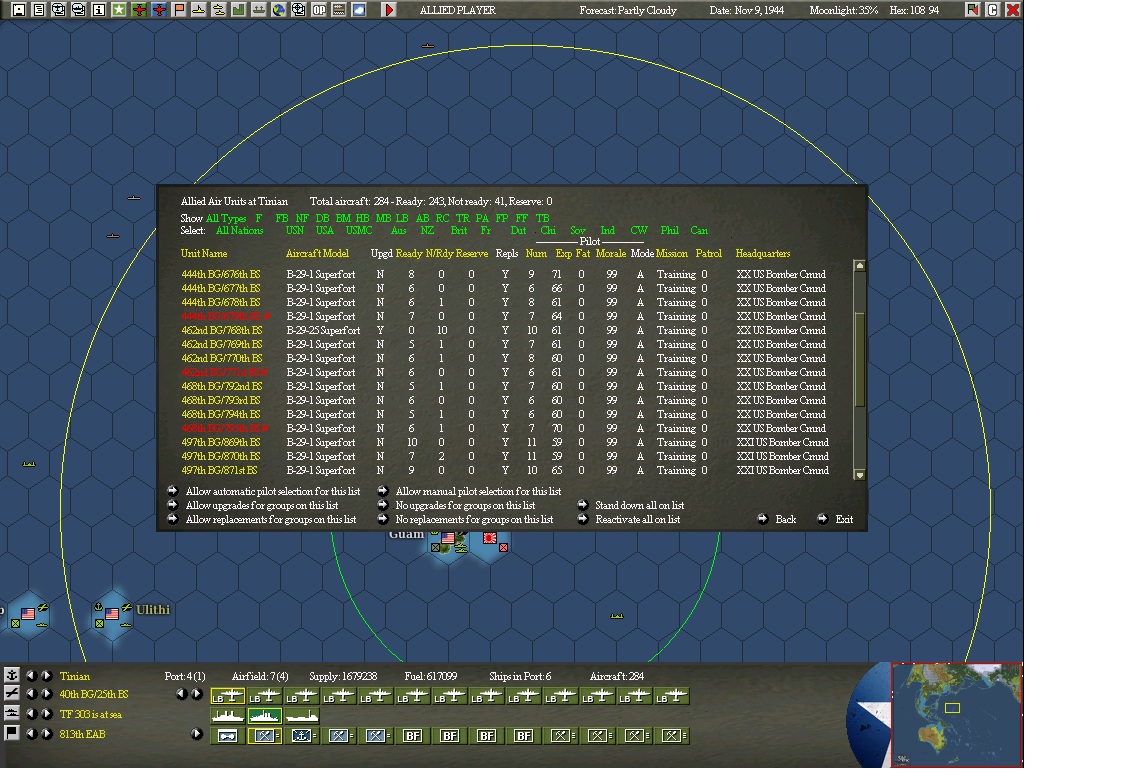Screen dimensions: 1137x774
Task: Click the 'C' icon at top right
Action: 993,10
